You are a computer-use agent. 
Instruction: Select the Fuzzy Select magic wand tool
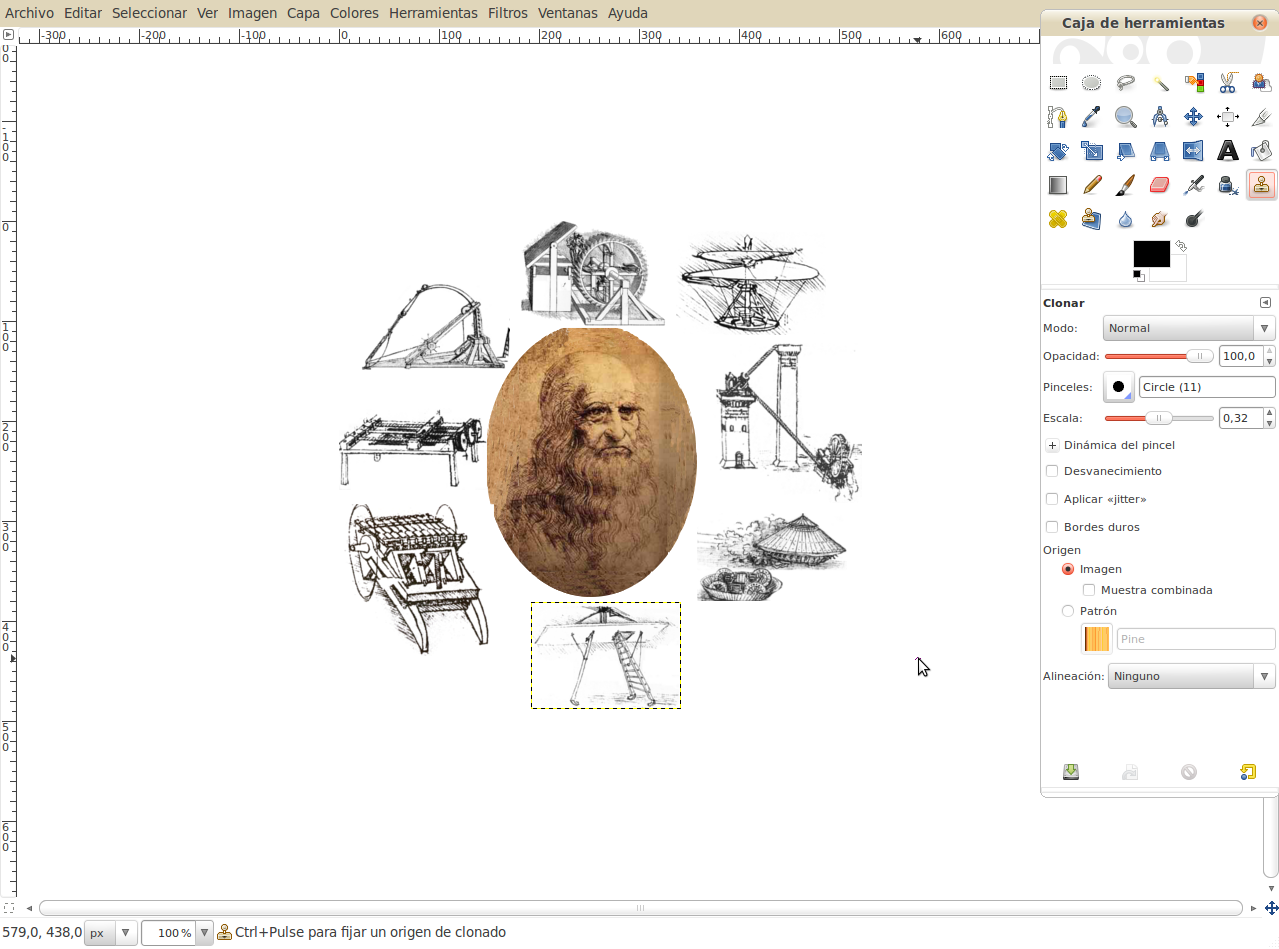1160,82
